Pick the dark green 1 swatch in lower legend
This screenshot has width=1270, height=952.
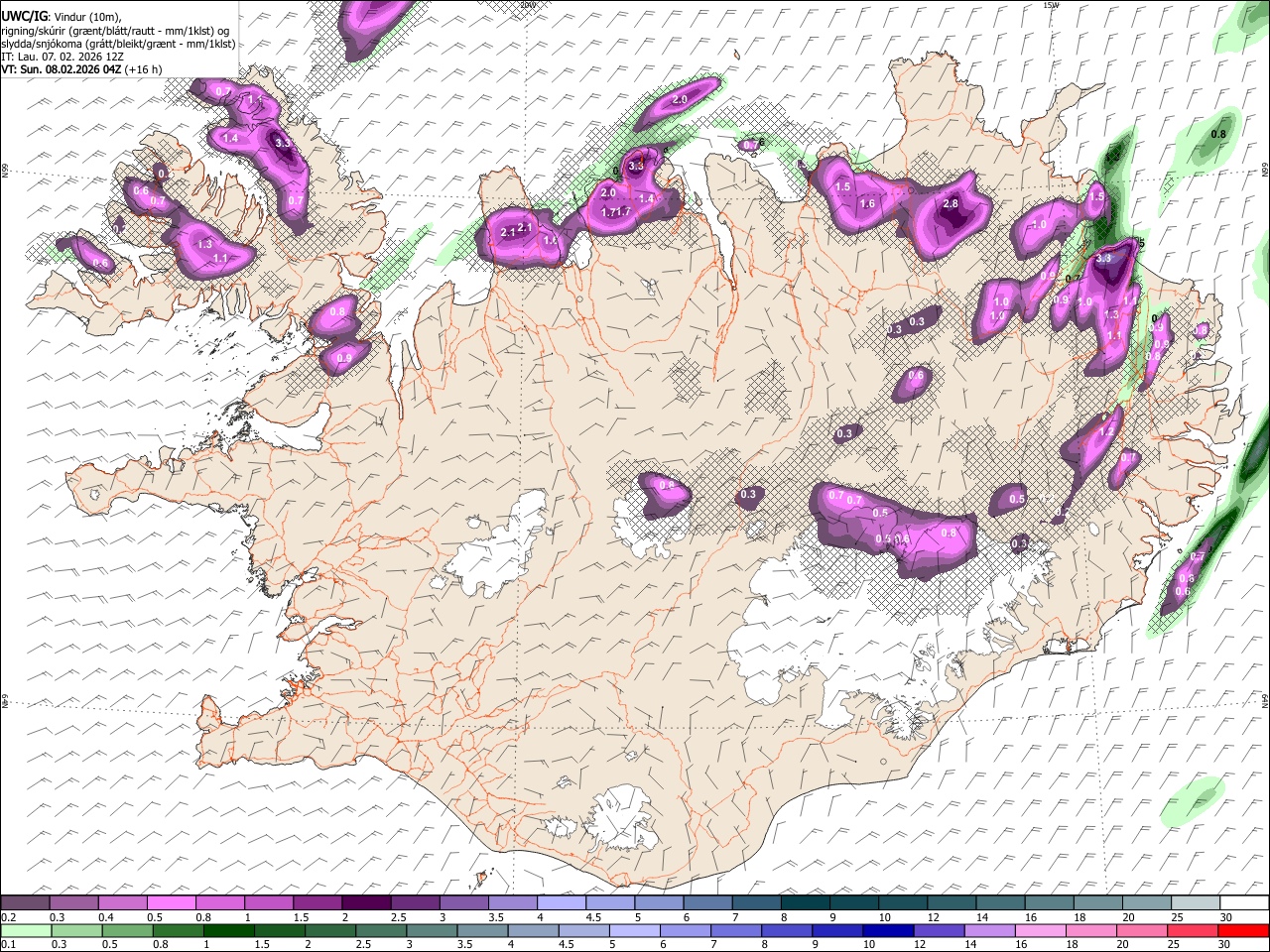tap(228, 930)
